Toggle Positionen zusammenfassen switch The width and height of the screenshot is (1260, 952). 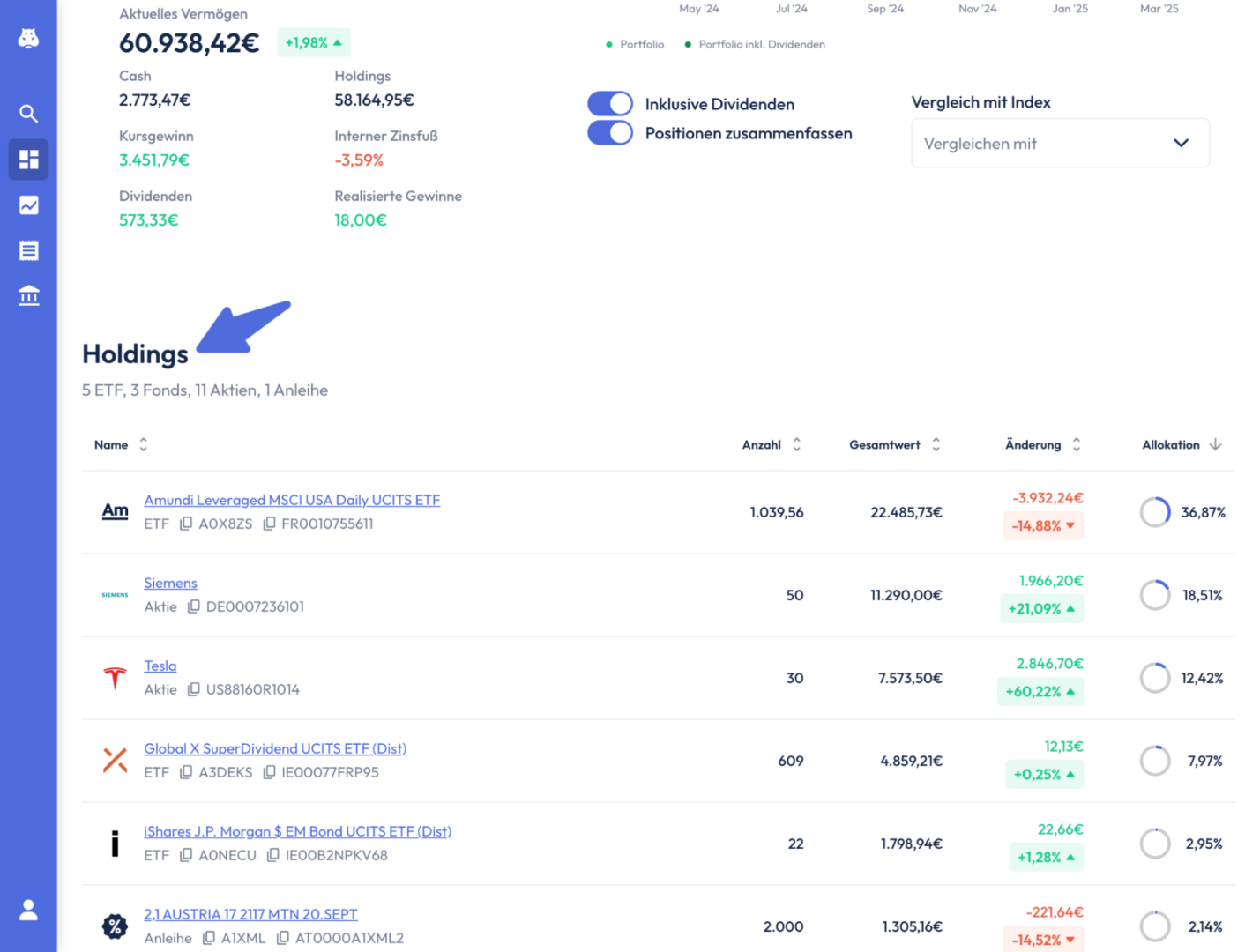click(x=610, y=133)
